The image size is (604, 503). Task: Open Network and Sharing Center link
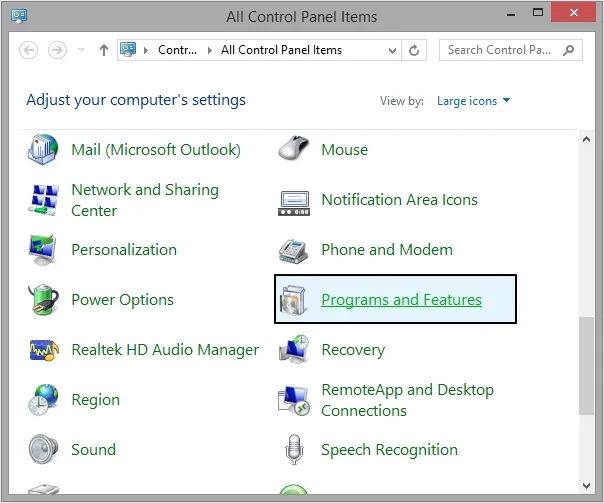145,200
